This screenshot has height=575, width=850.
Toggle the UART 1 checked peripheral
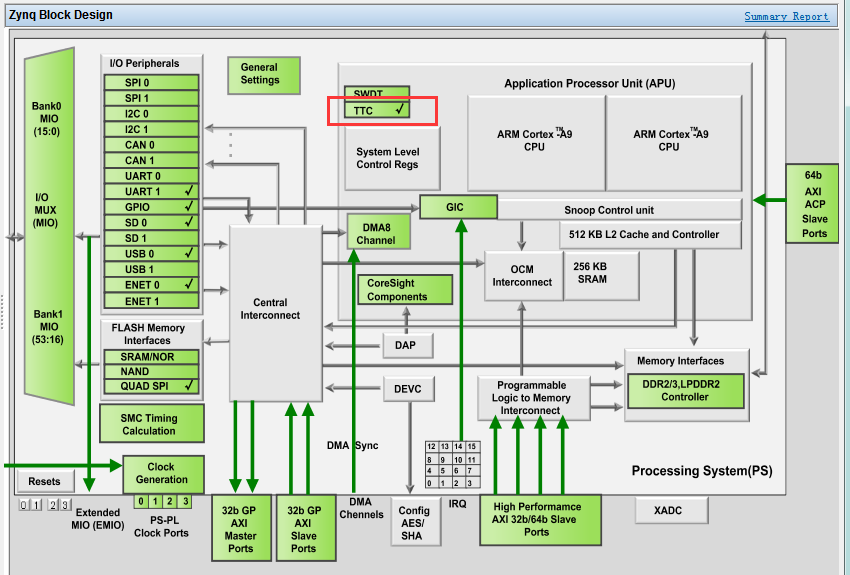click(x=151, y=191)
